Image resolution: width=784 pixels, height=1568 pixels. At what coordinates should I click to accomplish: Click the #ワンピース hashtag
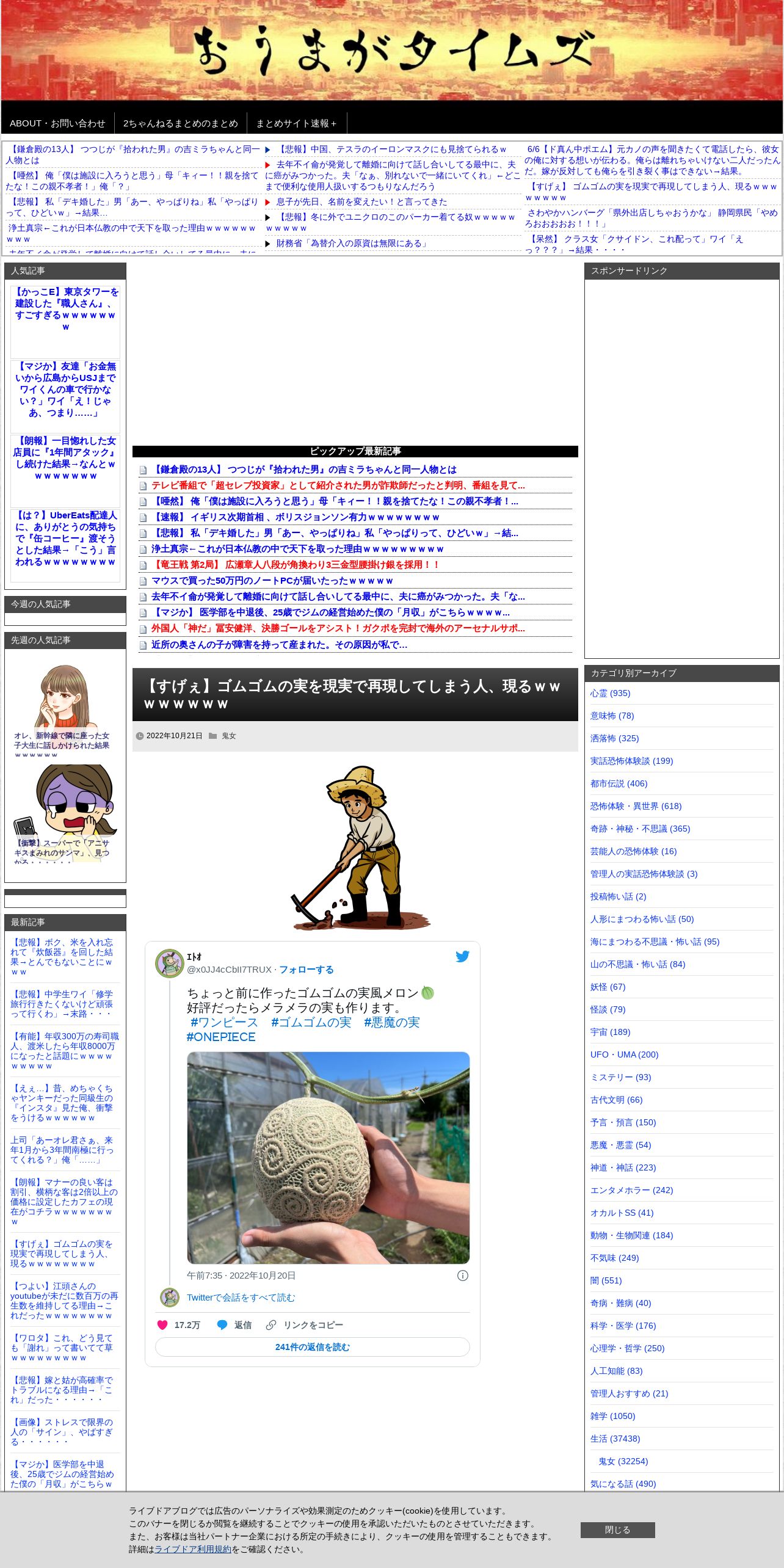click(x=224, y=1022)
